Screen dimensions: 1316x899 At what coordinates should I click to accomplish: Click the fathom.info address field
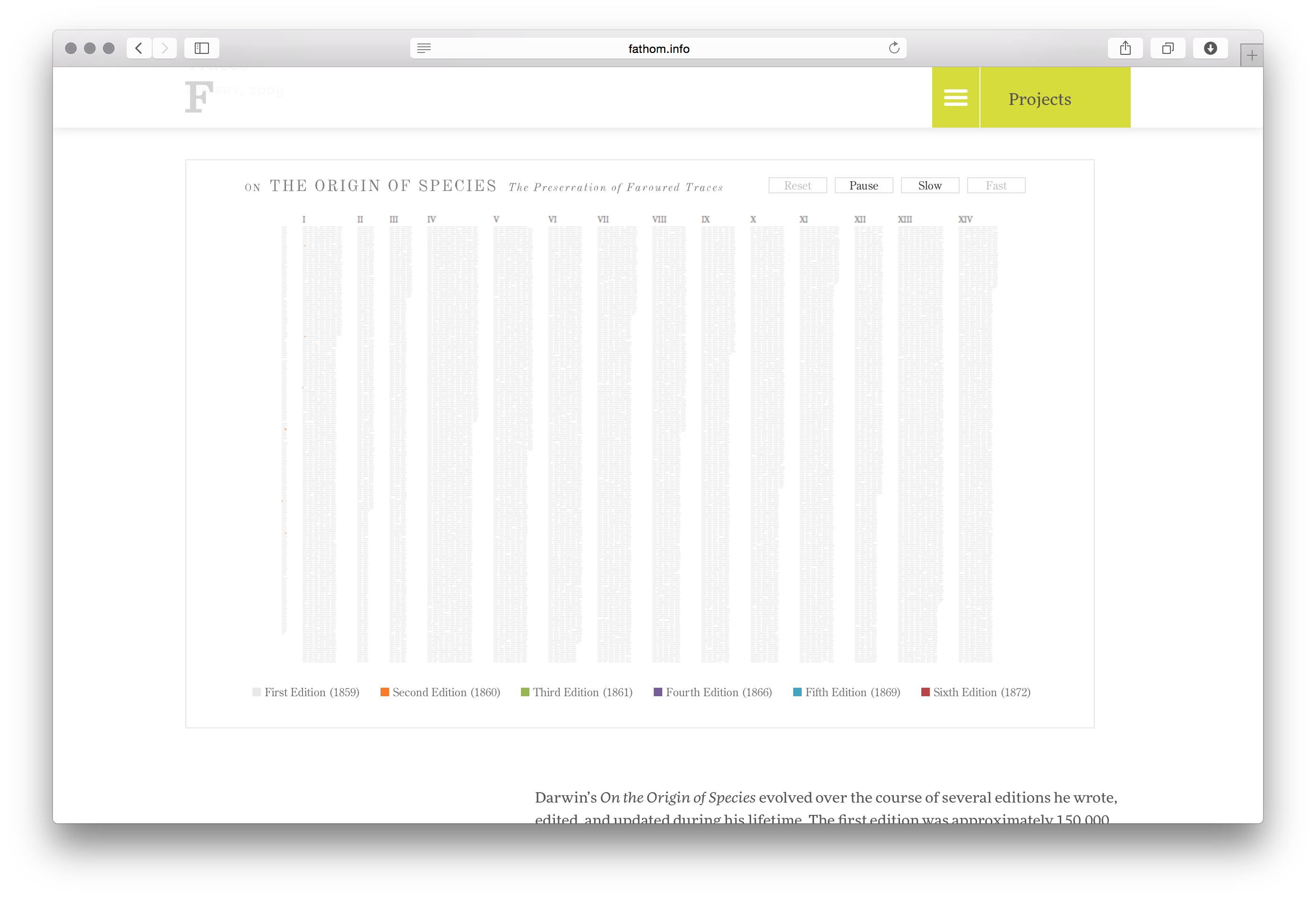click(x=658, y=49)
